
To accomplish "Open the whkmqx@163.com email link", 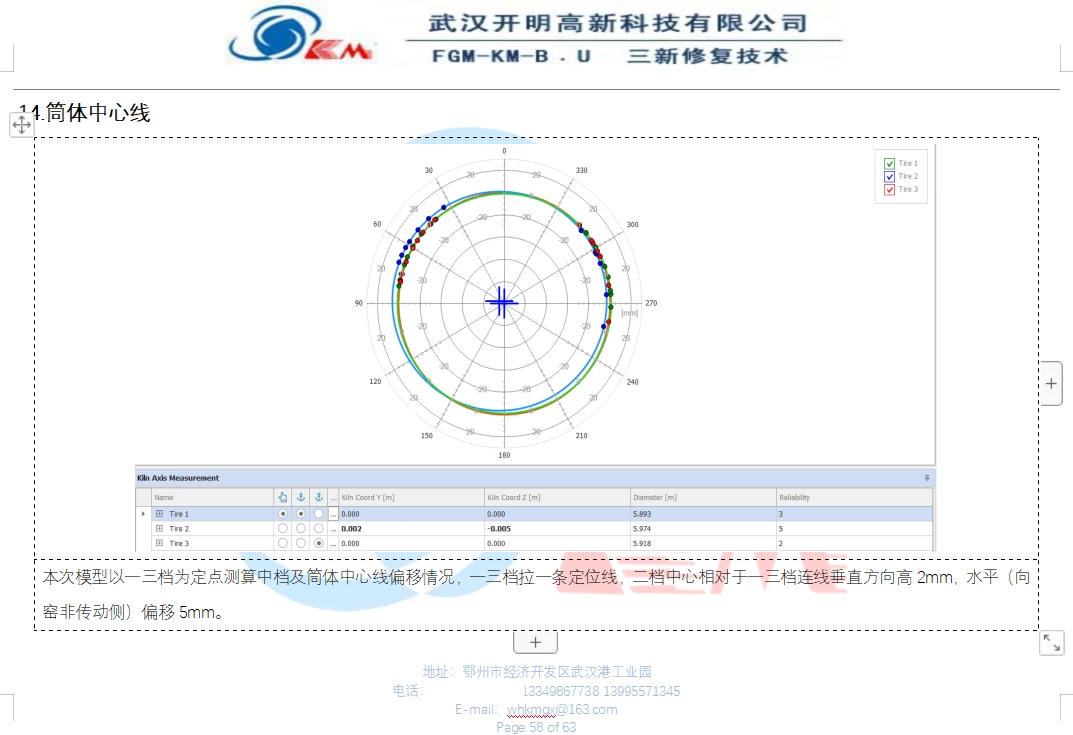I will point(562,710).
